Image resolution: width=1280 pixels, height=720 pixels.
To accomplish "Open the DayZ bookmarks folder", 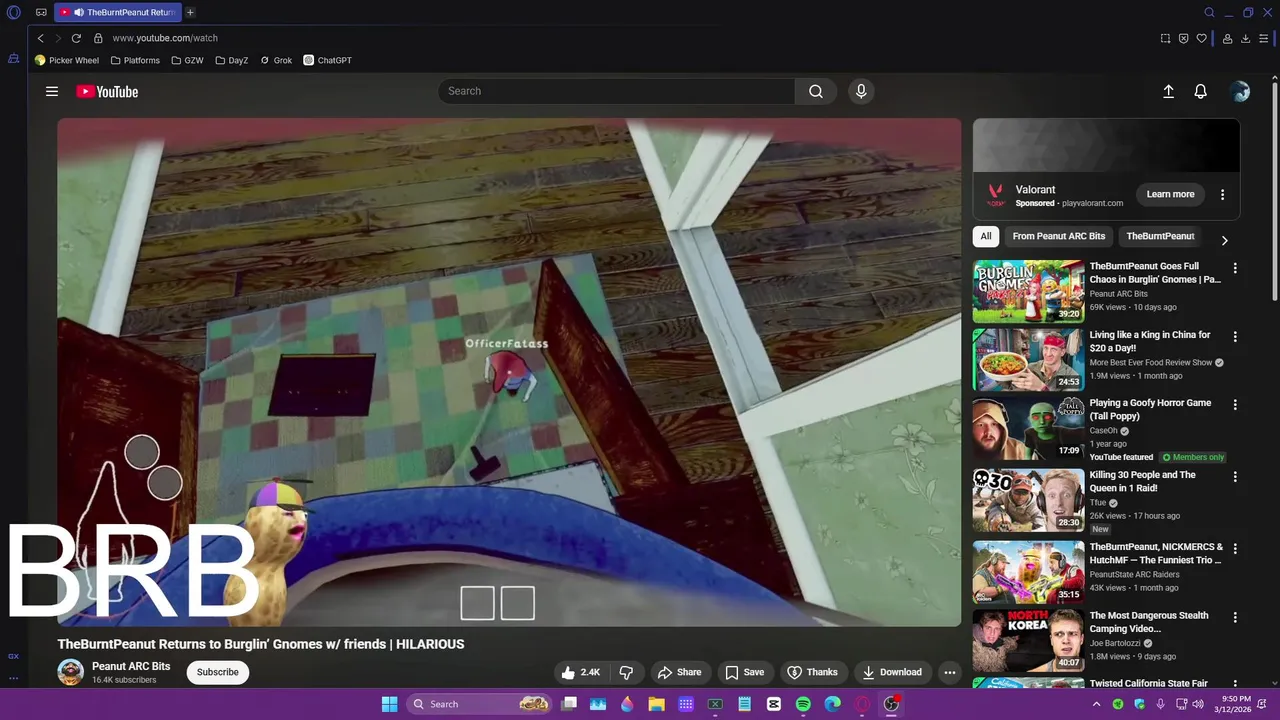I will click(231, 60).
